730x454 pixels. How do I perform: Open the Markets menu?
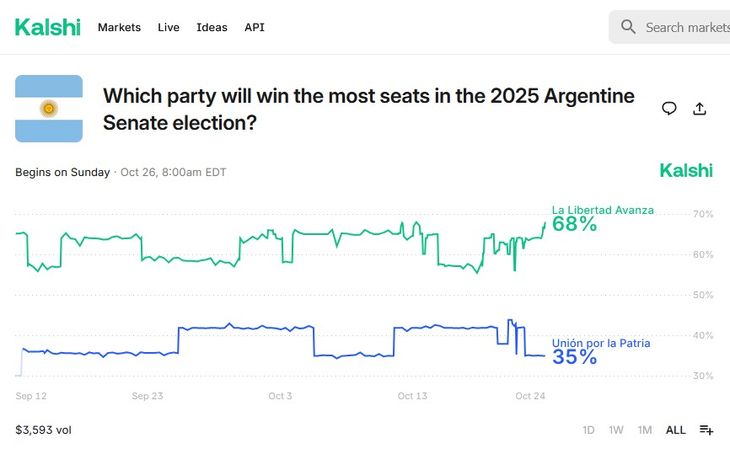click(119, 27)
